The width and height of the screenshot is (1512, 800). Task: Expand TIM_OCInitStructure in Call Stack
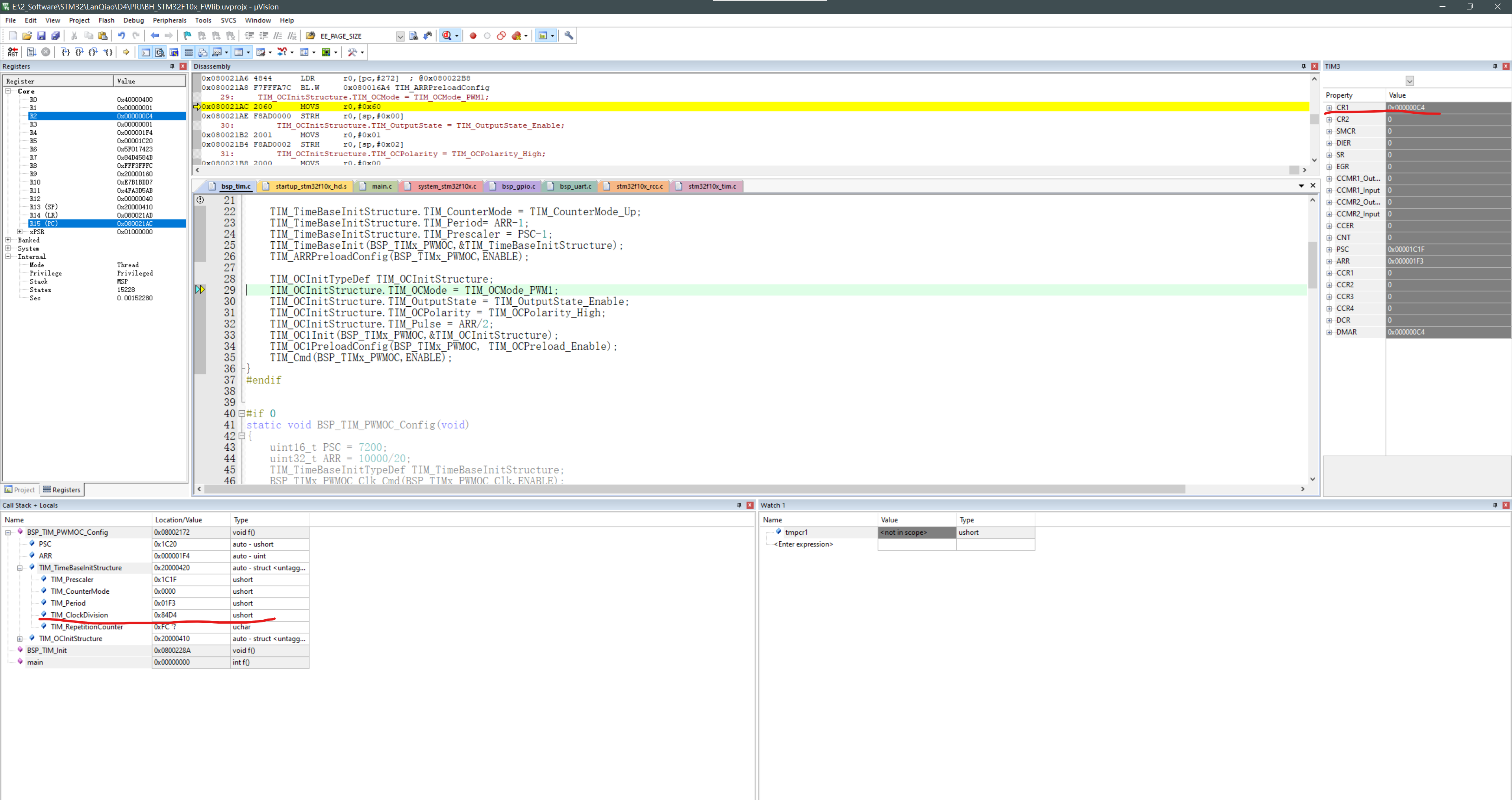tap(19, 639)
